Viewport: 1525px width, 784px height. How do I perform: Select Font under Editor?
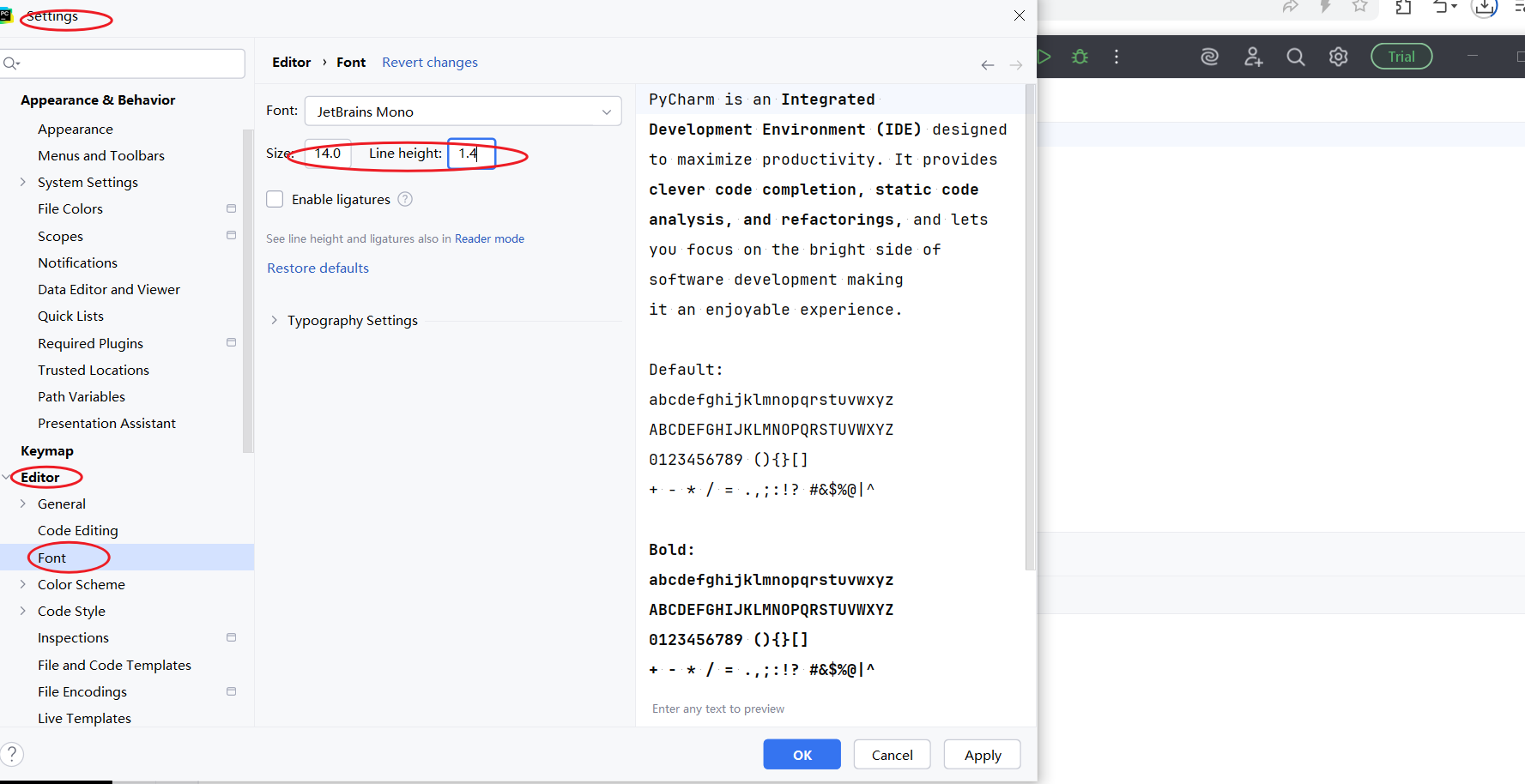pos(51,558)
